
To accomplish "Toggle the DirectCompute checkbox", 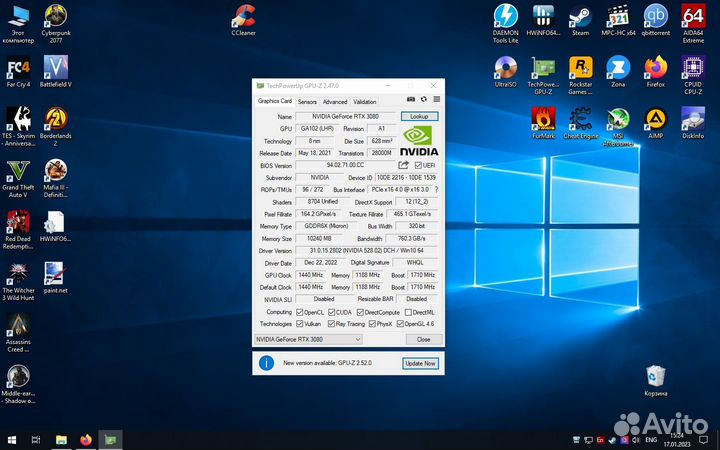I will (x=360, y=312).
